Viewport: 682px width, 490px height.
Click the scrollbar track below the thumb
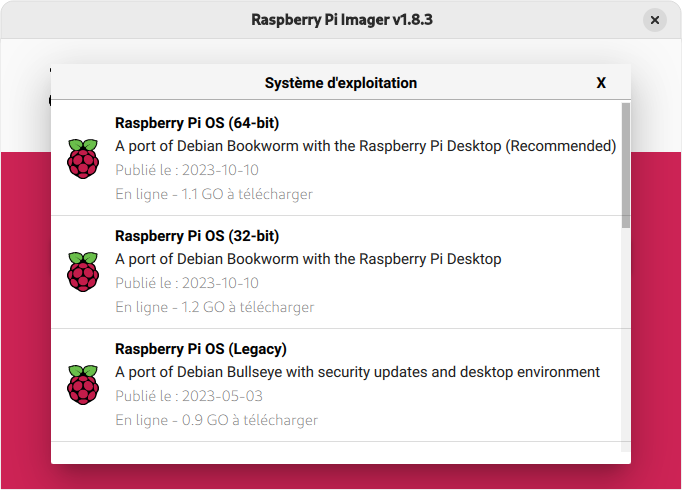coord(626,339)
